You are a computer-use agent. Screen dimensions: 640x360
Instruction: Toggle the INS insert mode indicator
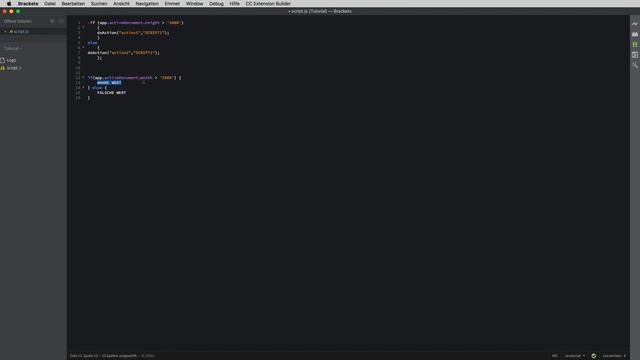pyautogui.click(x=555, y=356)
